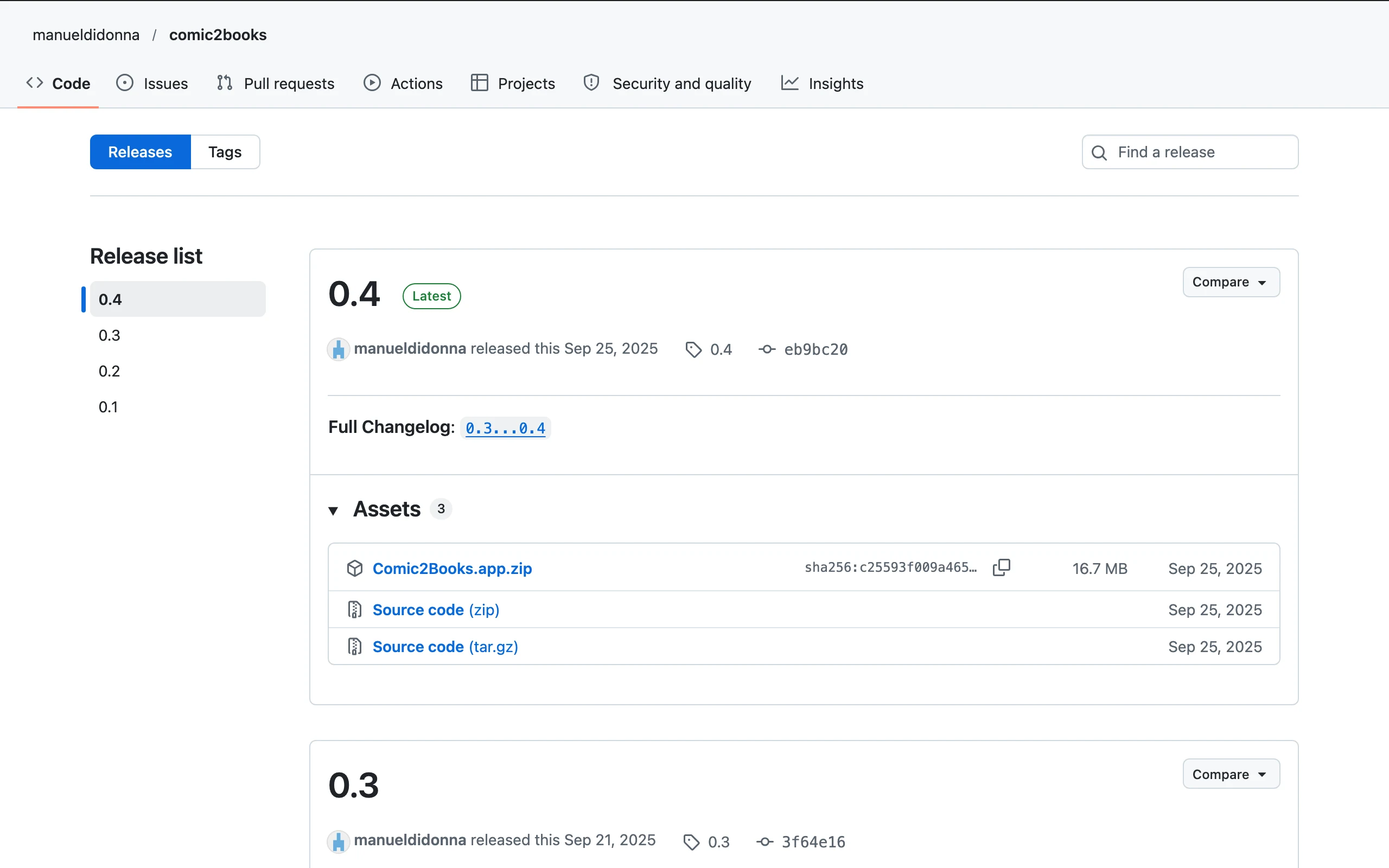Open the Actions tab
This screenshot has width=1389, height=868.
point(403,83)
